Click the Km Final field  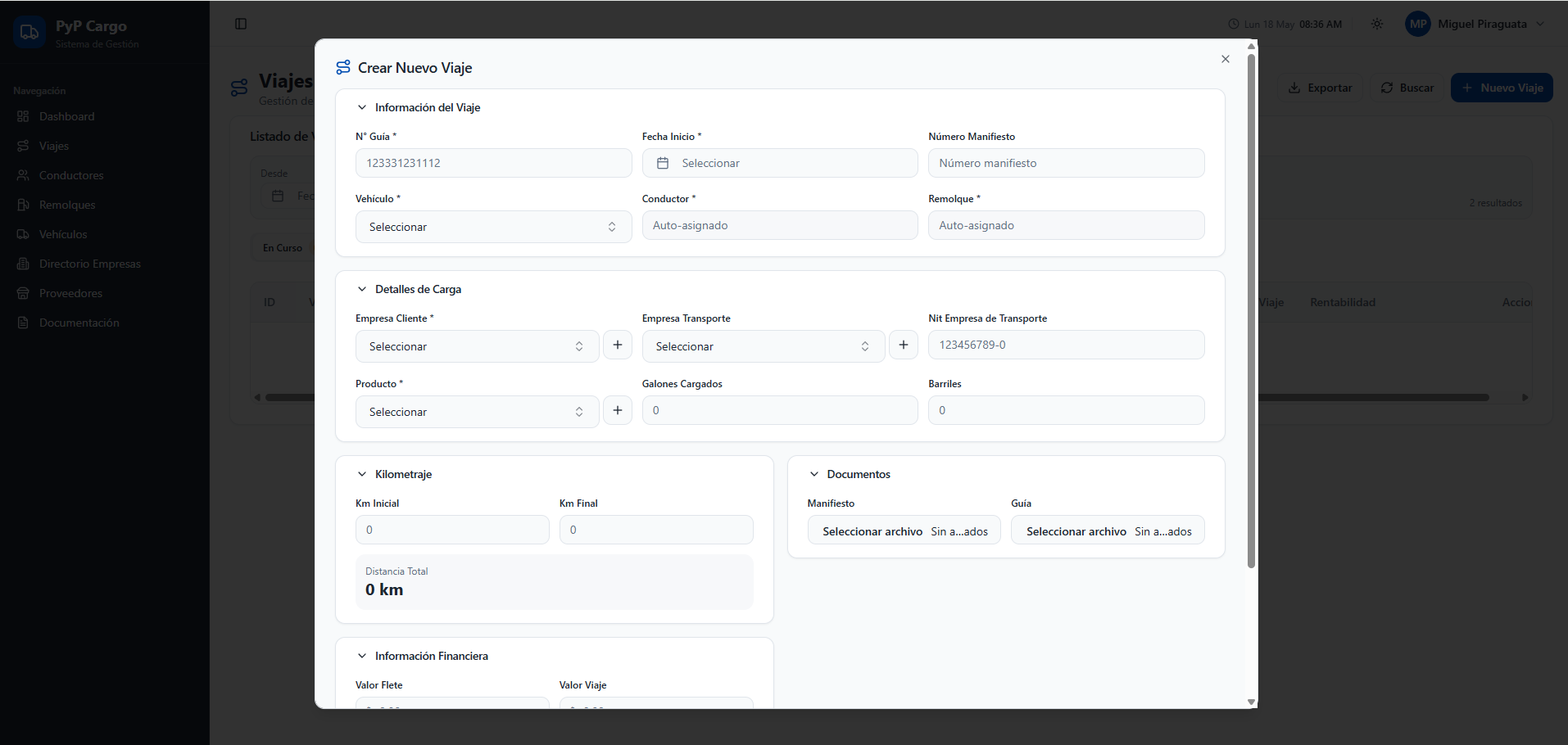(x=656, y=530)
